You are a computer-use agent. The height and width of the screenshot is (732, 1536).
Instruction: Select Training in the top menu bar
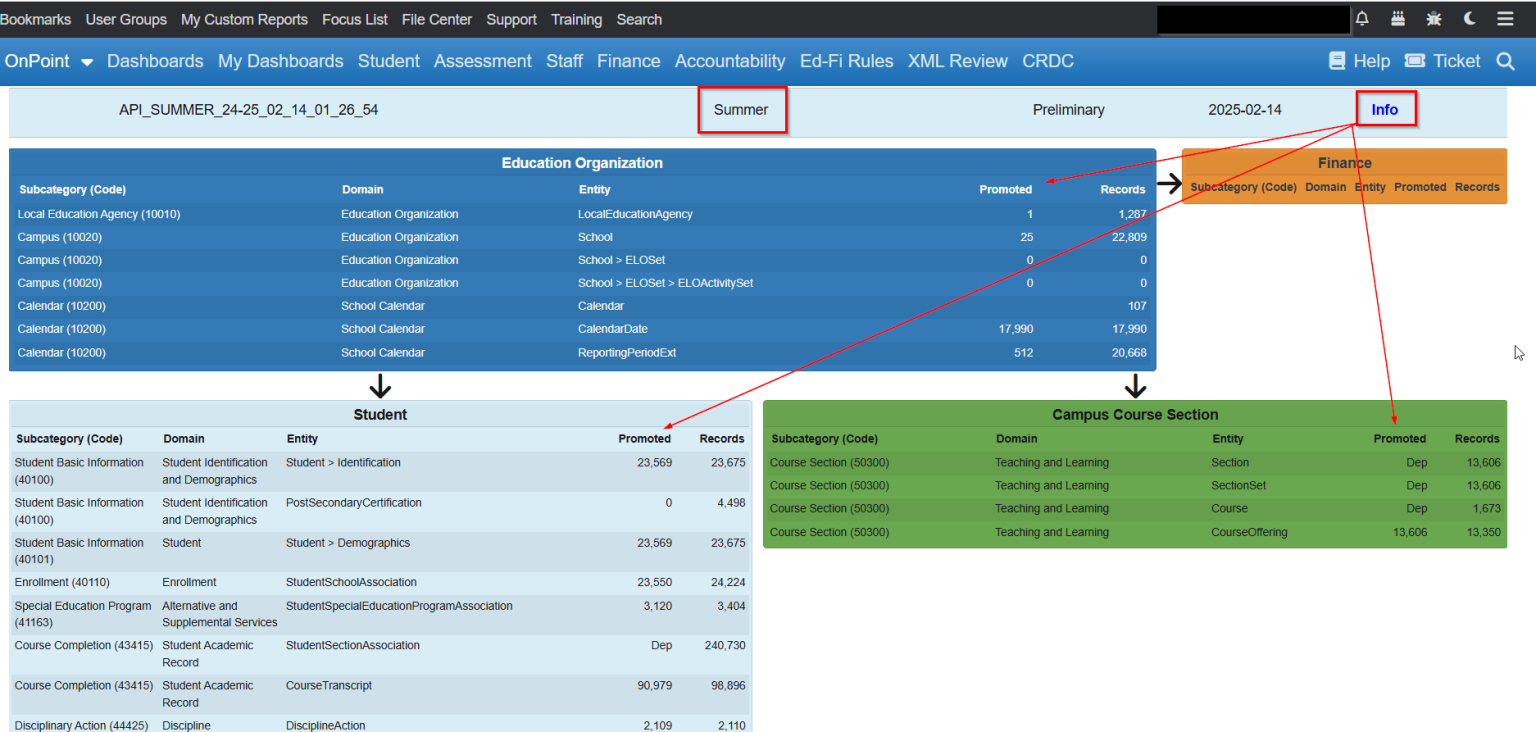click(576, 19)
